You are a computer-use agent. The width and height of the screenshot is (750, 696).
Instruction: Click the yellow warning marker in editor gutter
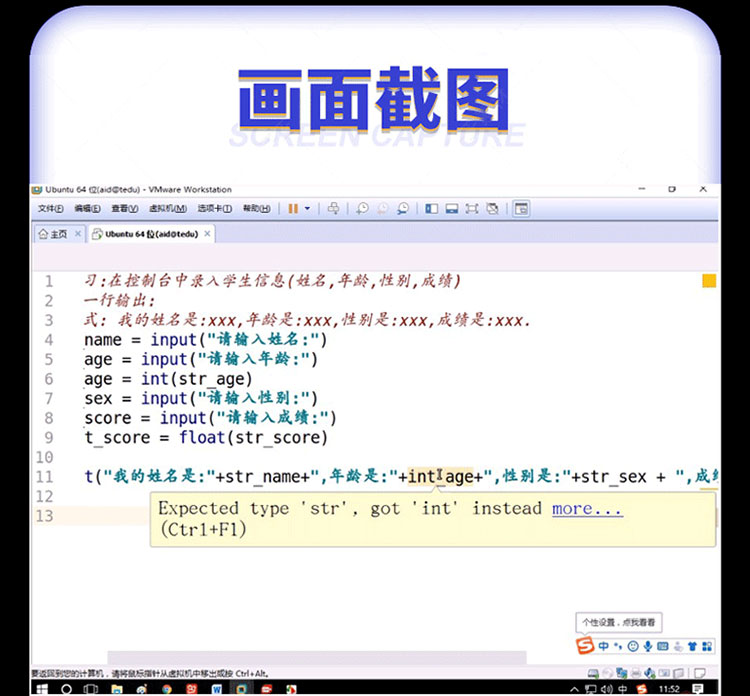point(709,281)
